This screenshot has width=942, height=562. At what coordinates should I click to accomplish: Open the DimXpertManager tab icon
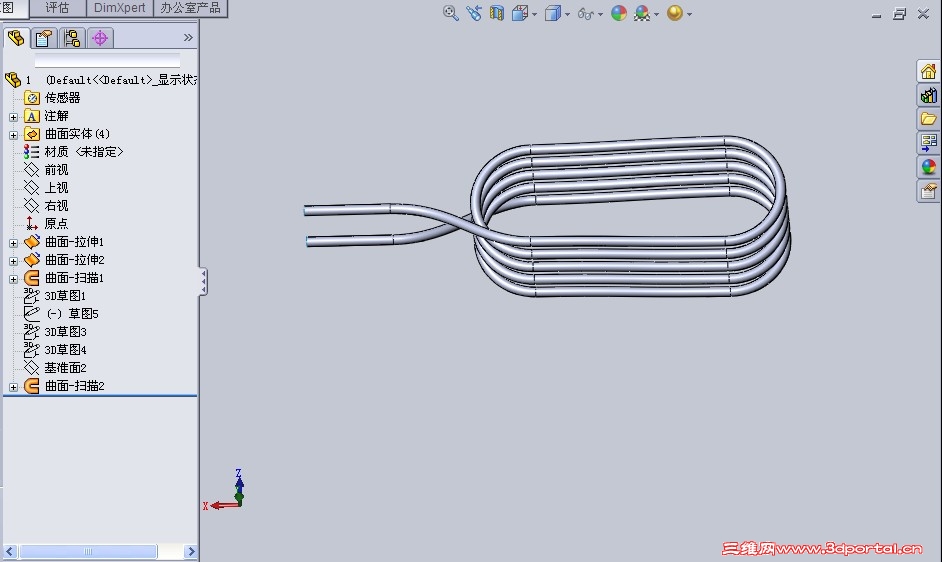click(100, 38)
